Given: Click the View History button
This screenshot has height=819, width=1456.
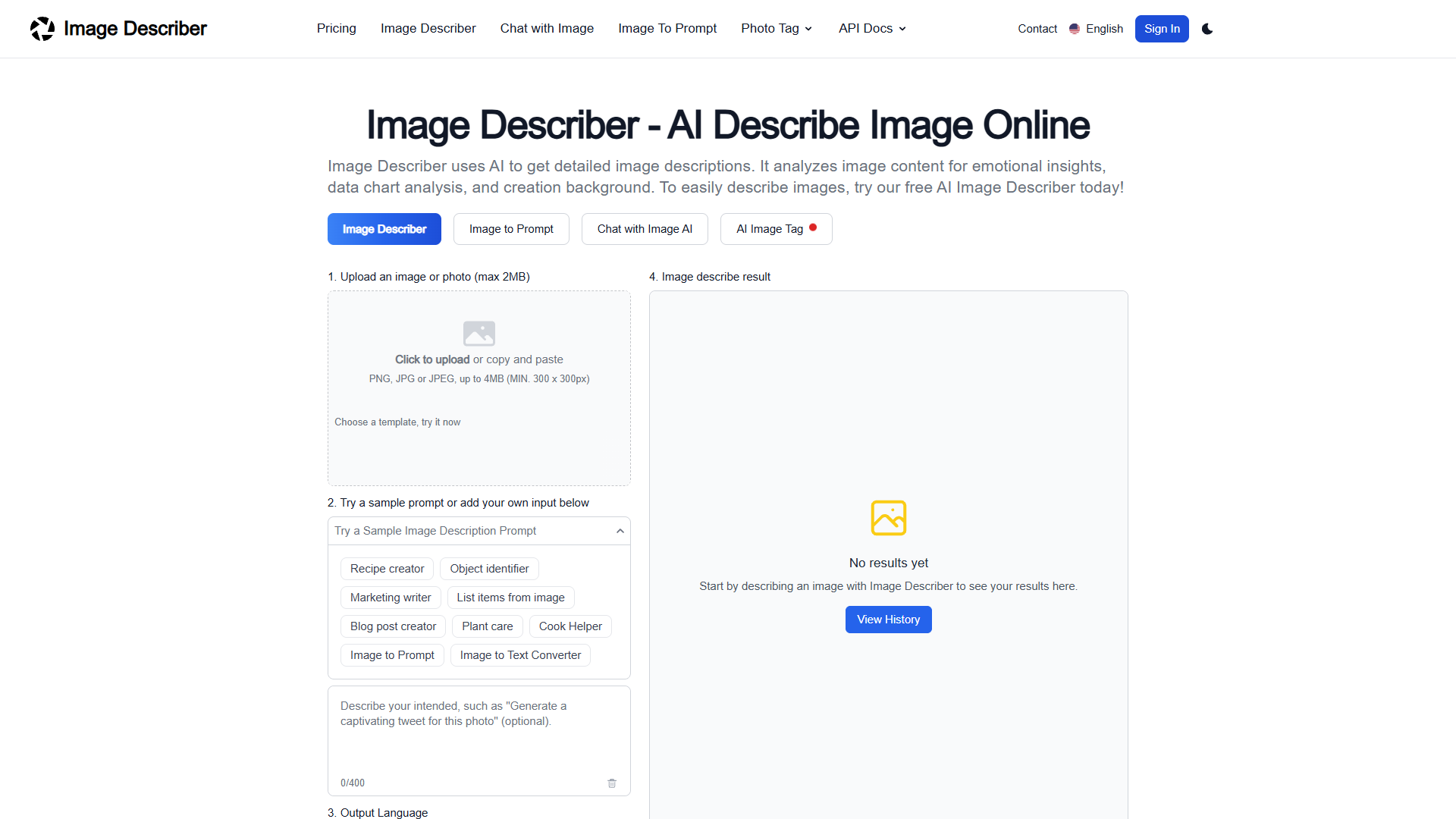Looking at the screenshot, I should 889,620.
